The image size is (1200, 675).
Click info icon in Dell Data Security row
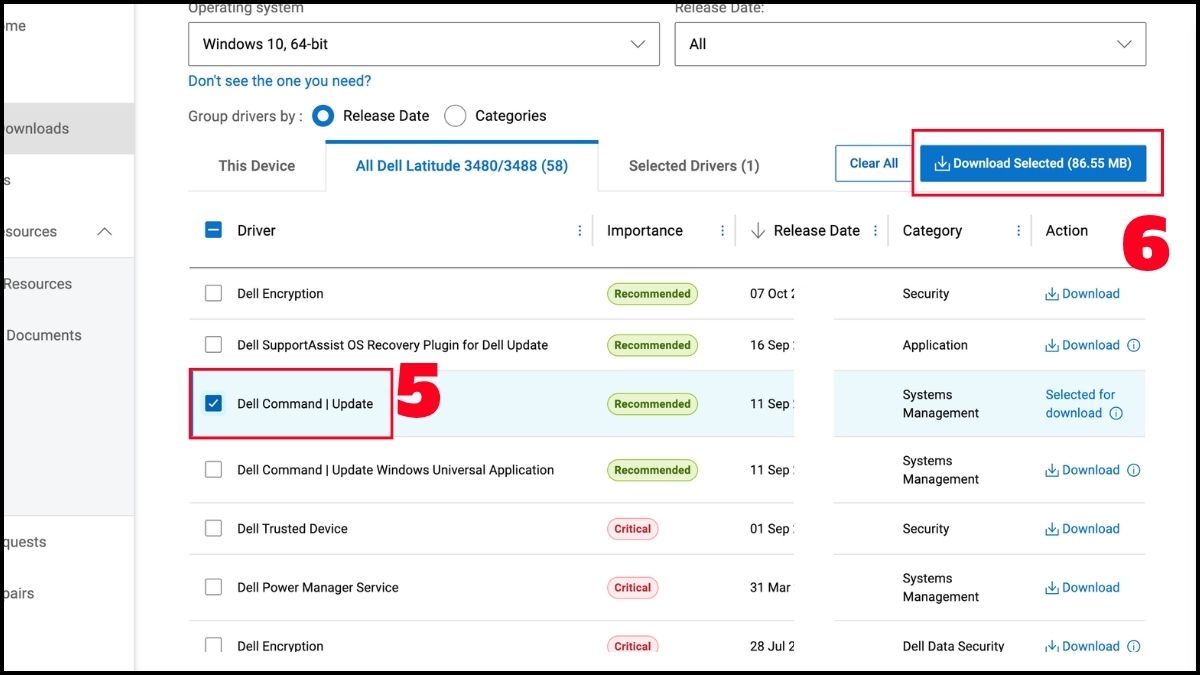[x=1134, y=646]
